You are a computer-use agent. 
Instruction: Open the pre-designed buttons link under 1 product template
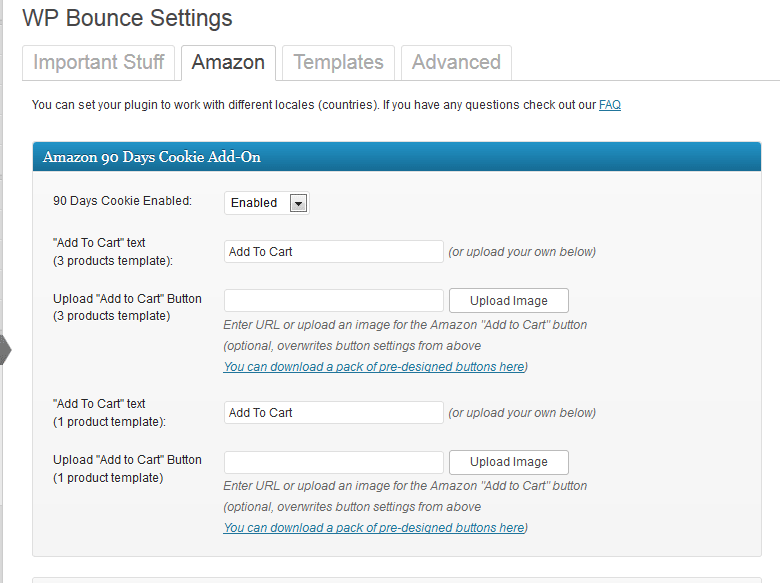tap(374, 528)
